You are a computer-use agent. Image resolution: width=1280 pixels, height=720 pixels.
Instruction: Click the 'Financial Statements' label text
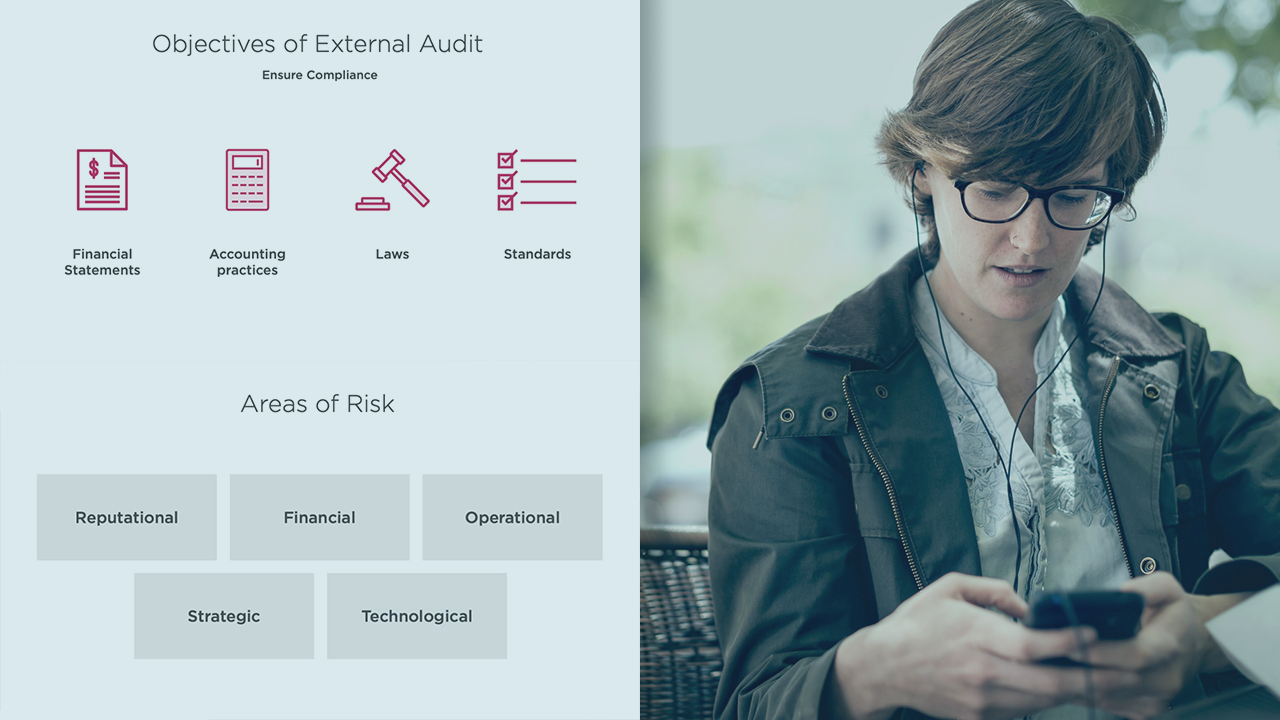102,262
